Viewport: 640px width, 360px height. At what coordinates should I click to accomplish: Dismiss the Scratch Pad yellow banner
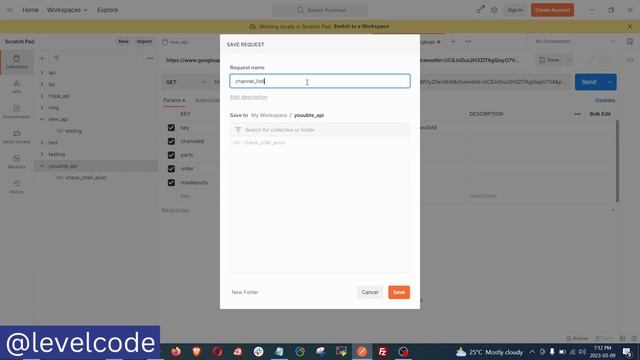click(x=630, y=27)
